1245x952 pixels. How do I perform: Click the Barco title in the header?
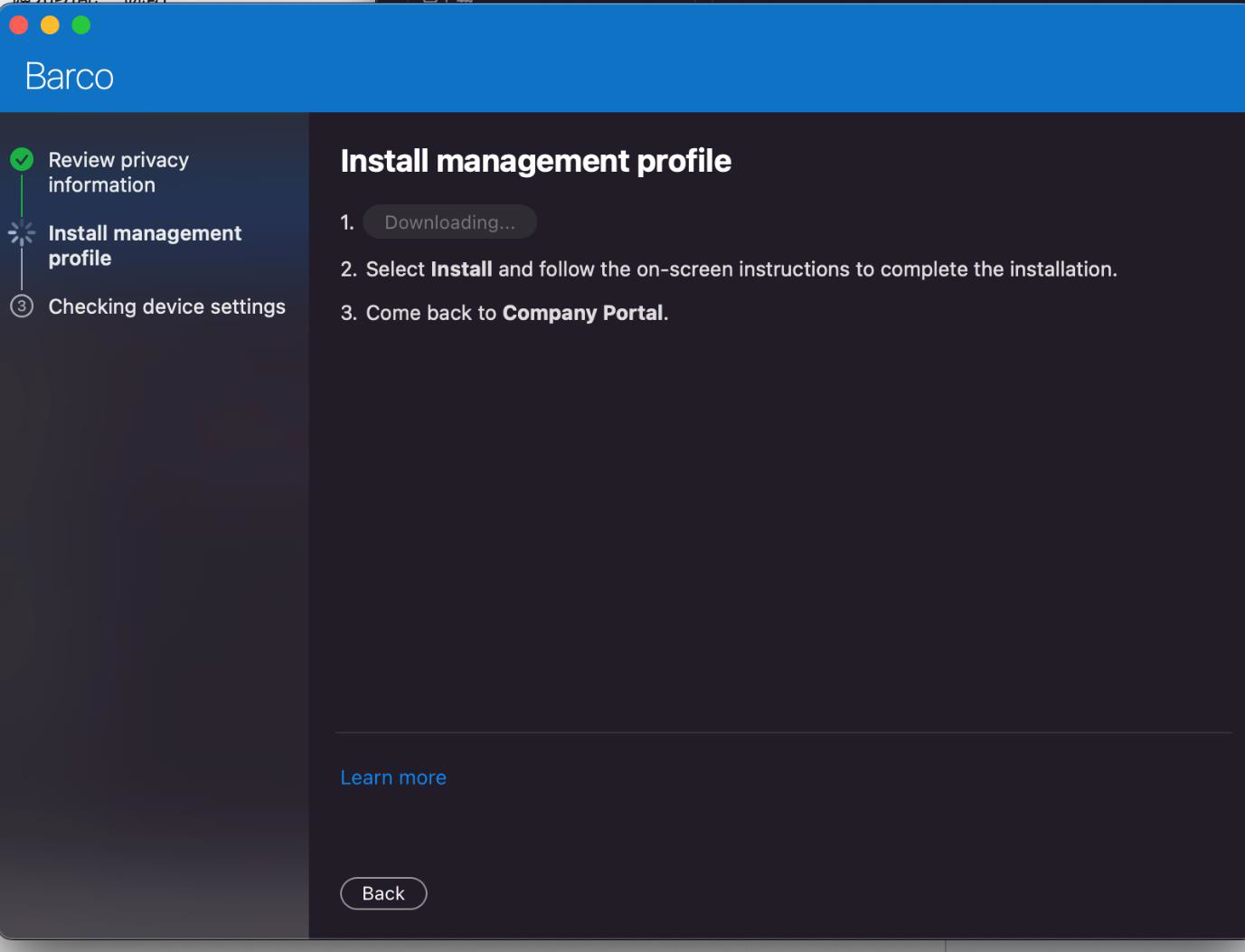coord(70,77)
